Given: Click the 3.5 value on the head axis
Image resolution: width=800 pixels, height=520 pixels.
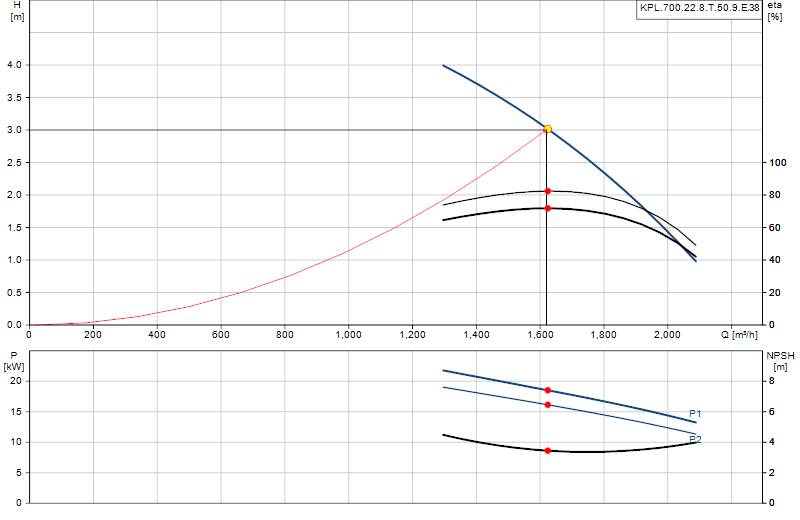Looking at the screenshot, I should point(14,97).
